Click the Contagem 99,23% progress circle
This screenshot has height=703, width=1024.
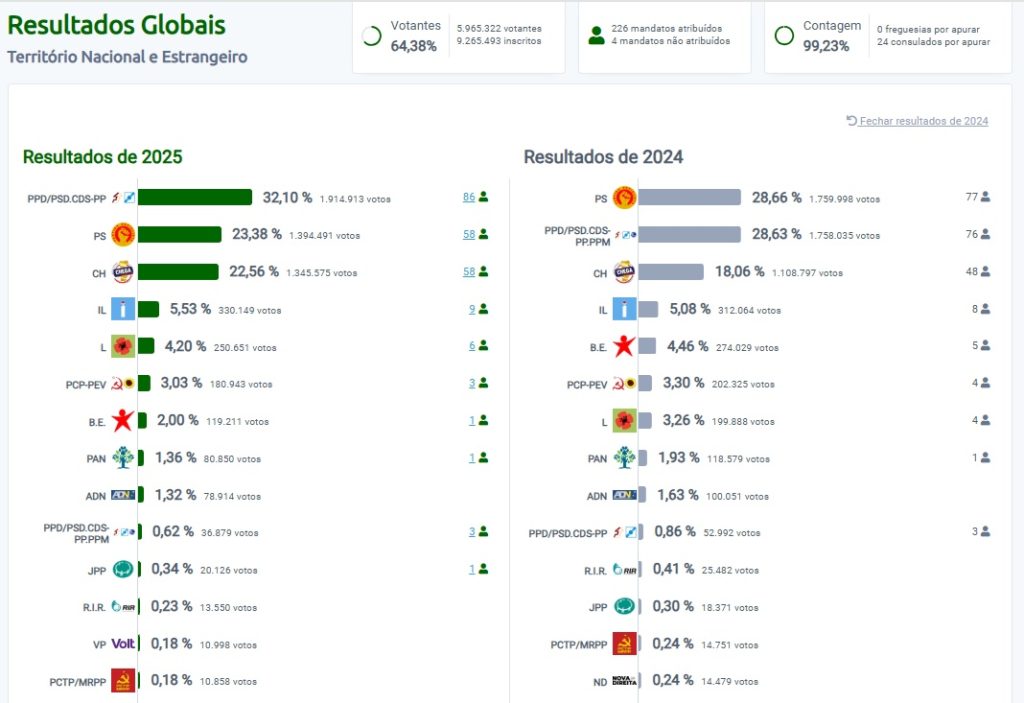[785, 36]
